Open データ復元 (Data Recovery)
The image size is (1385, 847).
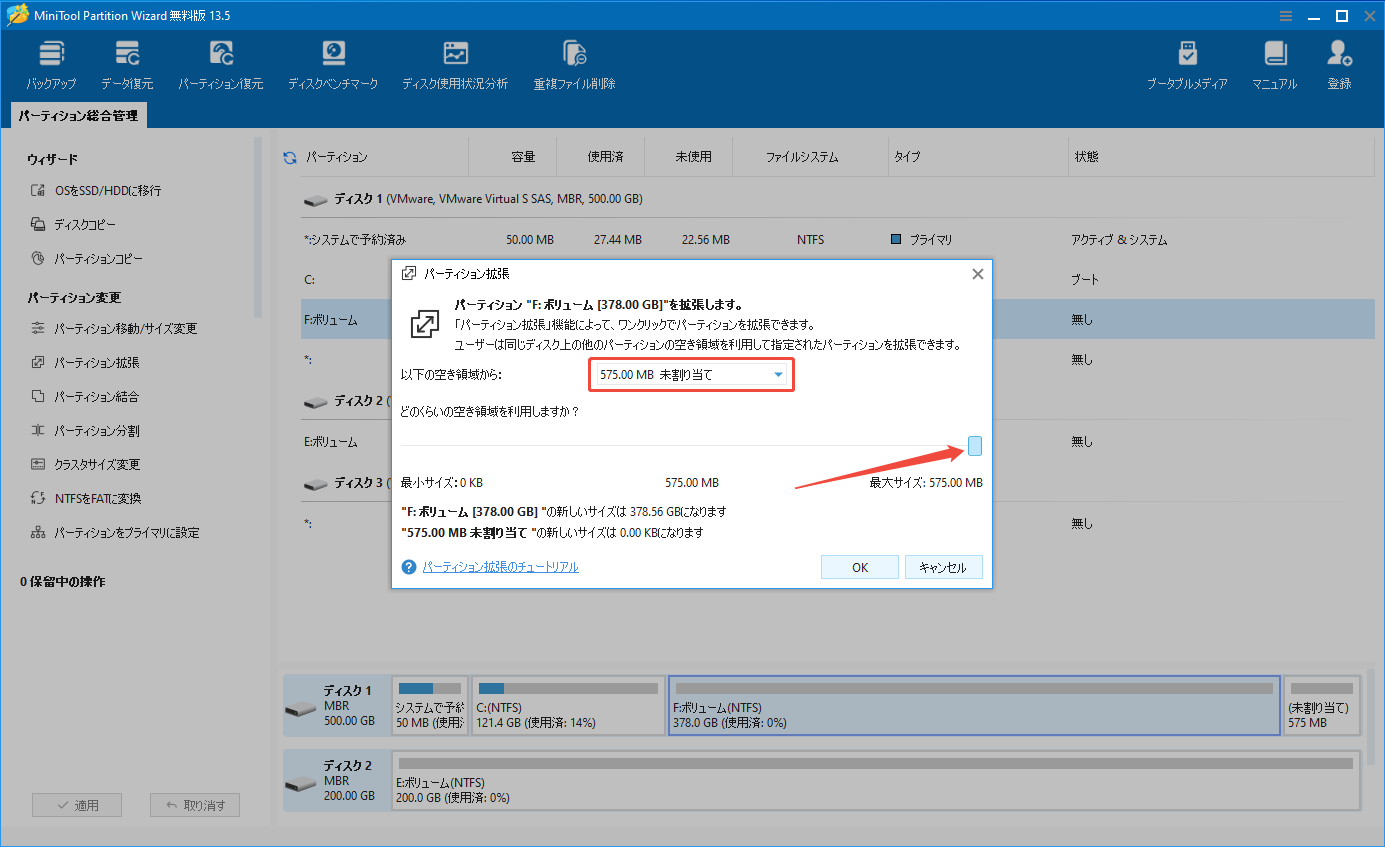pyautogui.click(x=128, y=62)
